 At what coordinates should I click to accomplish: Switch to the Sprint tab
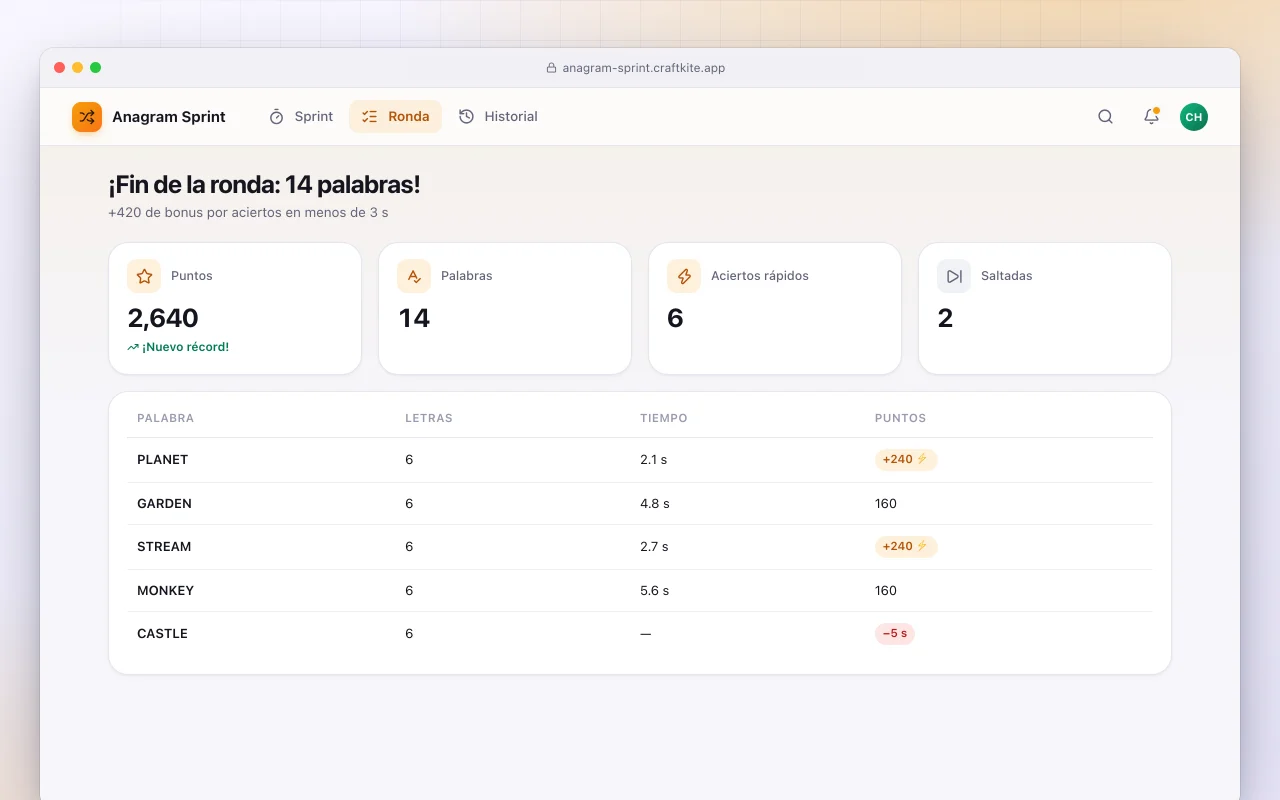point(301,117)
